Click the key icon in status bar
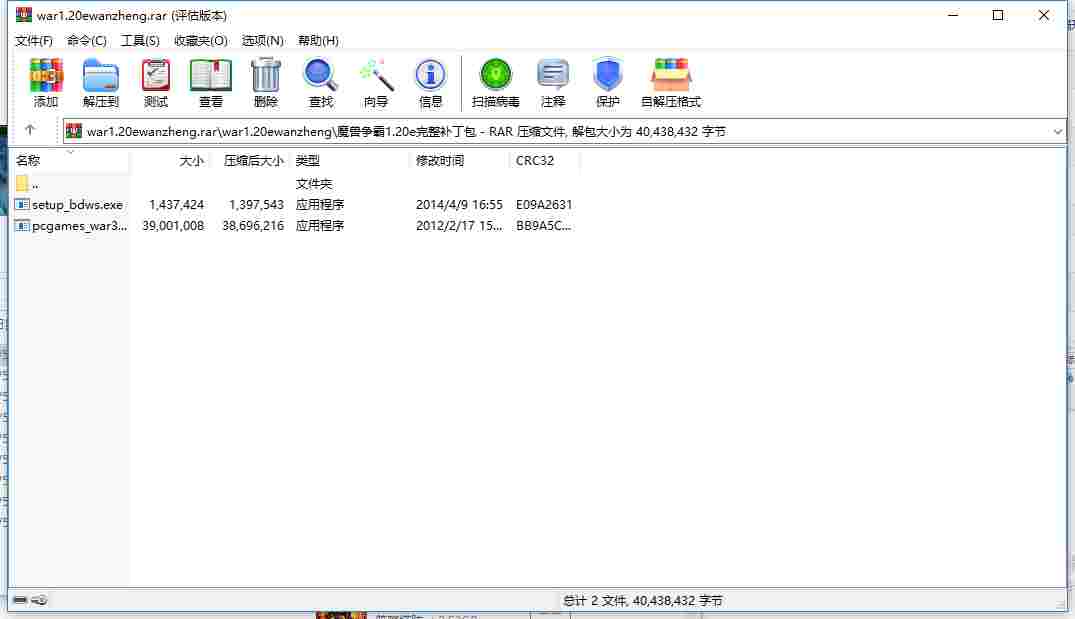 tap(39, 600)
